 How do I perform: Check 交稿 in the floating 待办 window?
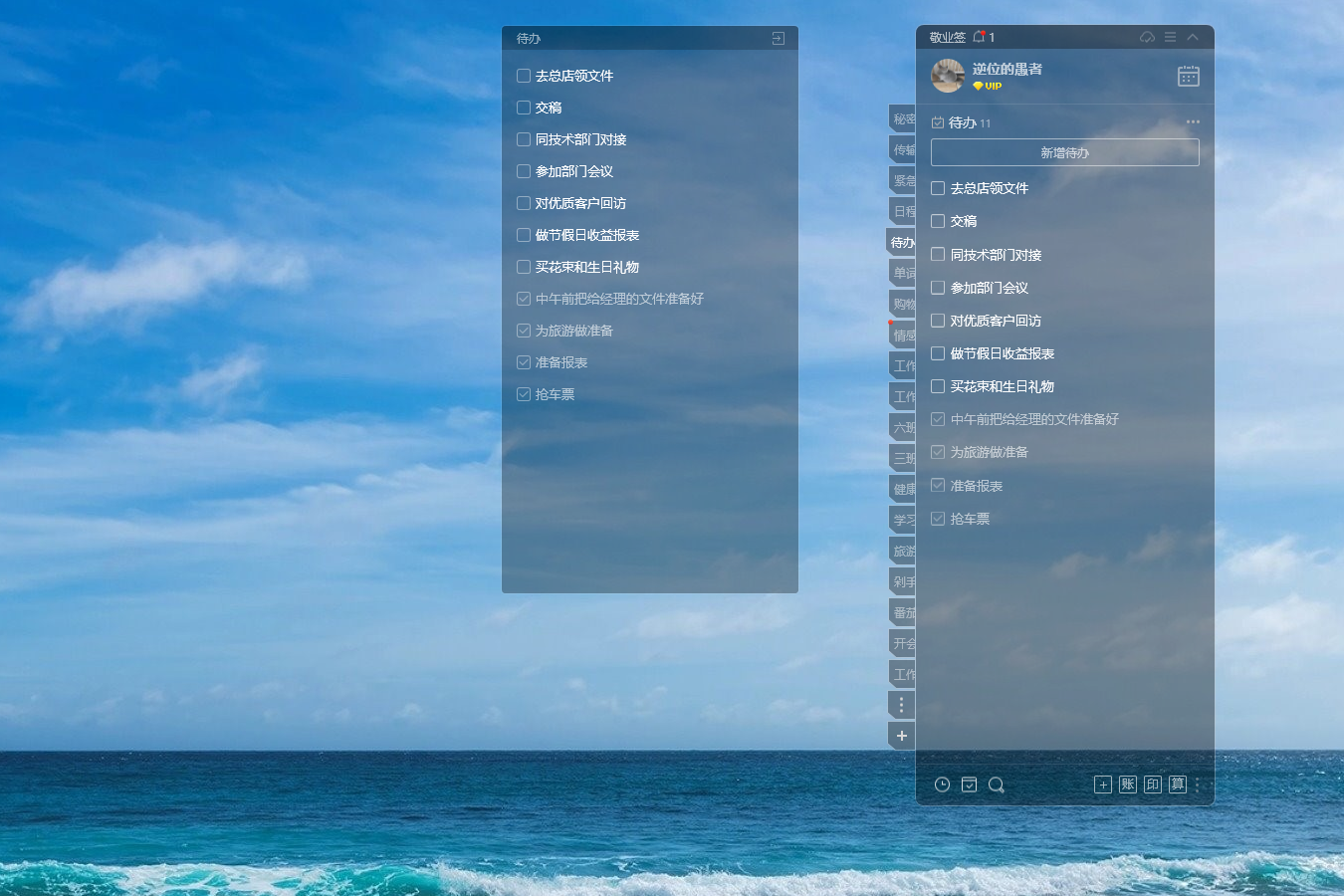coord(524,108)
